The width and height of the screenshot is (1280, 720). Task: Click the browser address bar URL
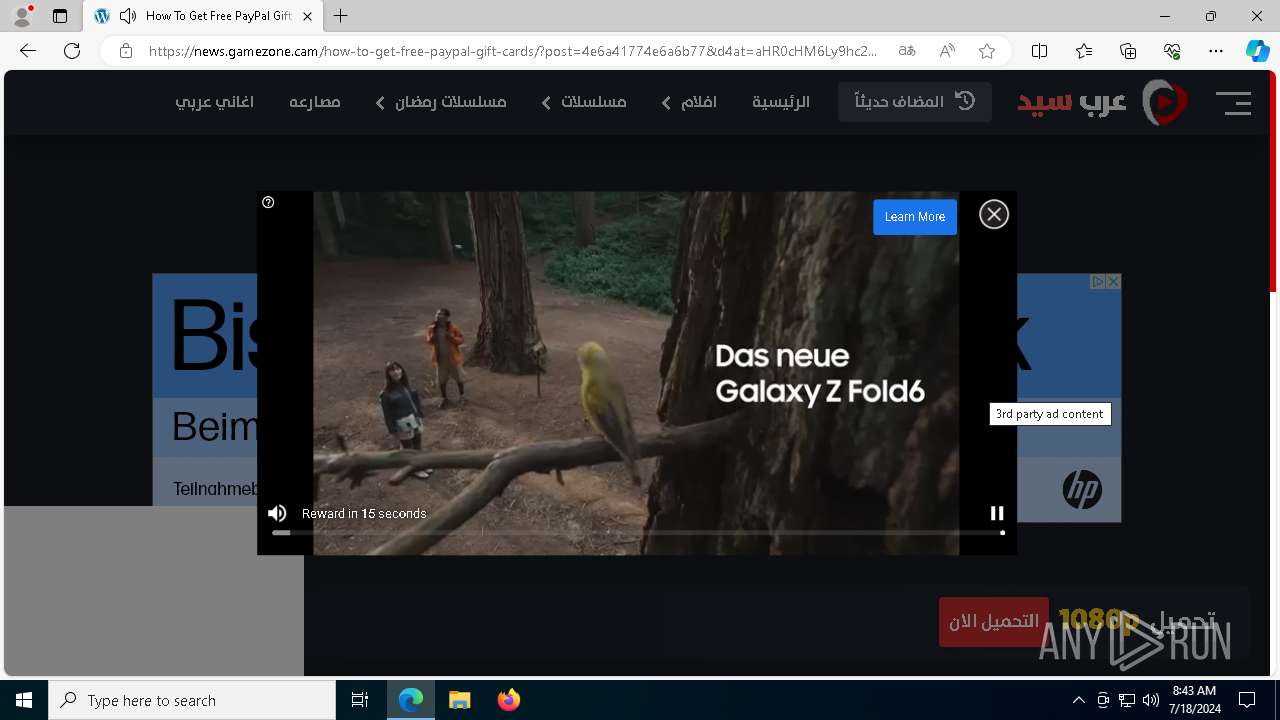coord(513,51)
